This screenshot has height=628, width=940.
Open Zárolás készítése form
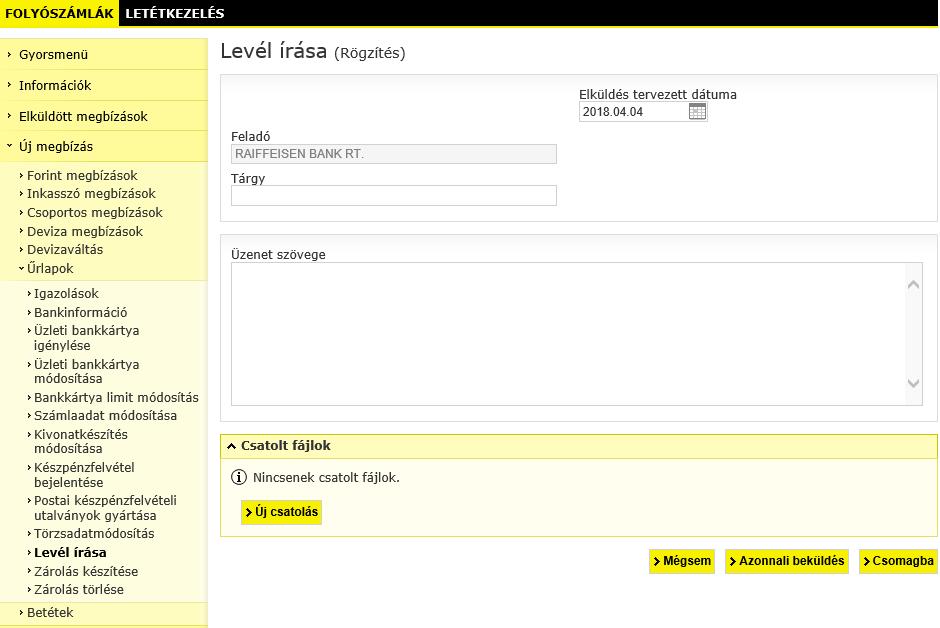tap(86, 572)
